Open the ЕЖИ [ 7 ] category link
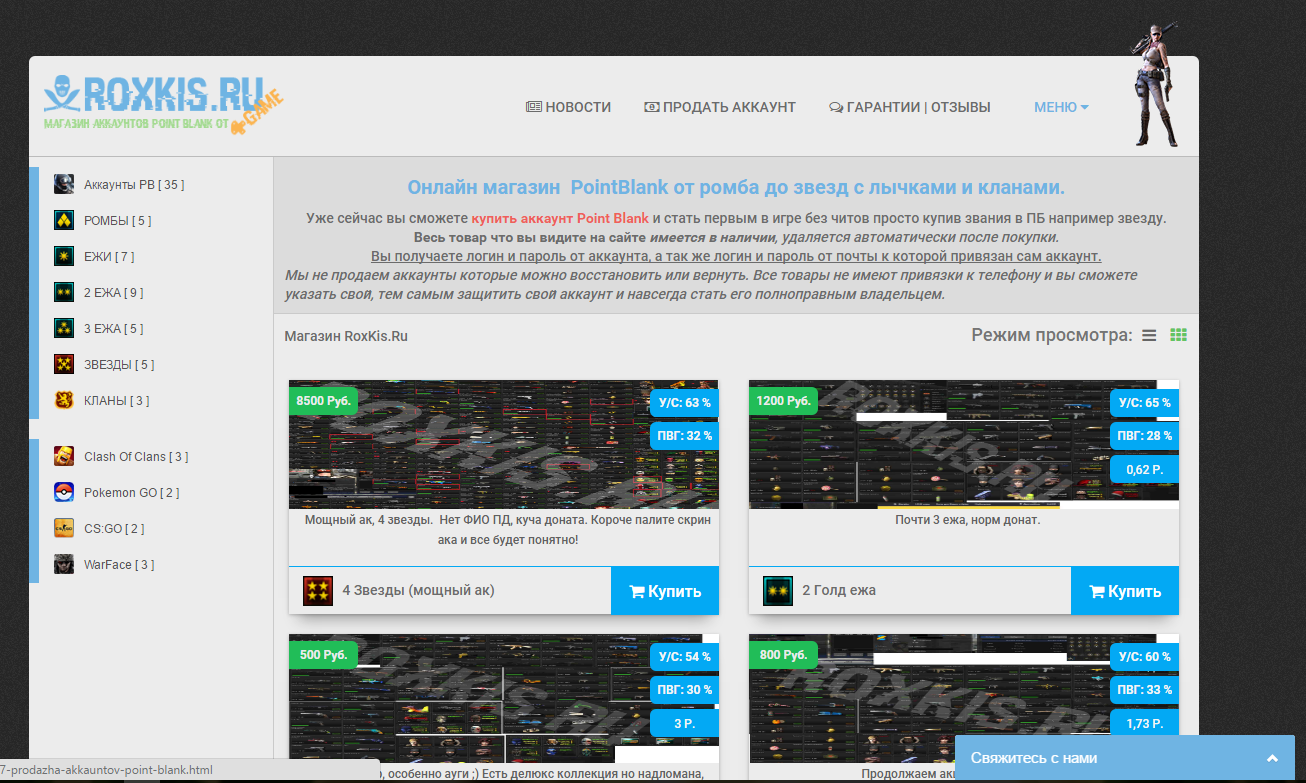1306x783 pixels. coord(109,257)
